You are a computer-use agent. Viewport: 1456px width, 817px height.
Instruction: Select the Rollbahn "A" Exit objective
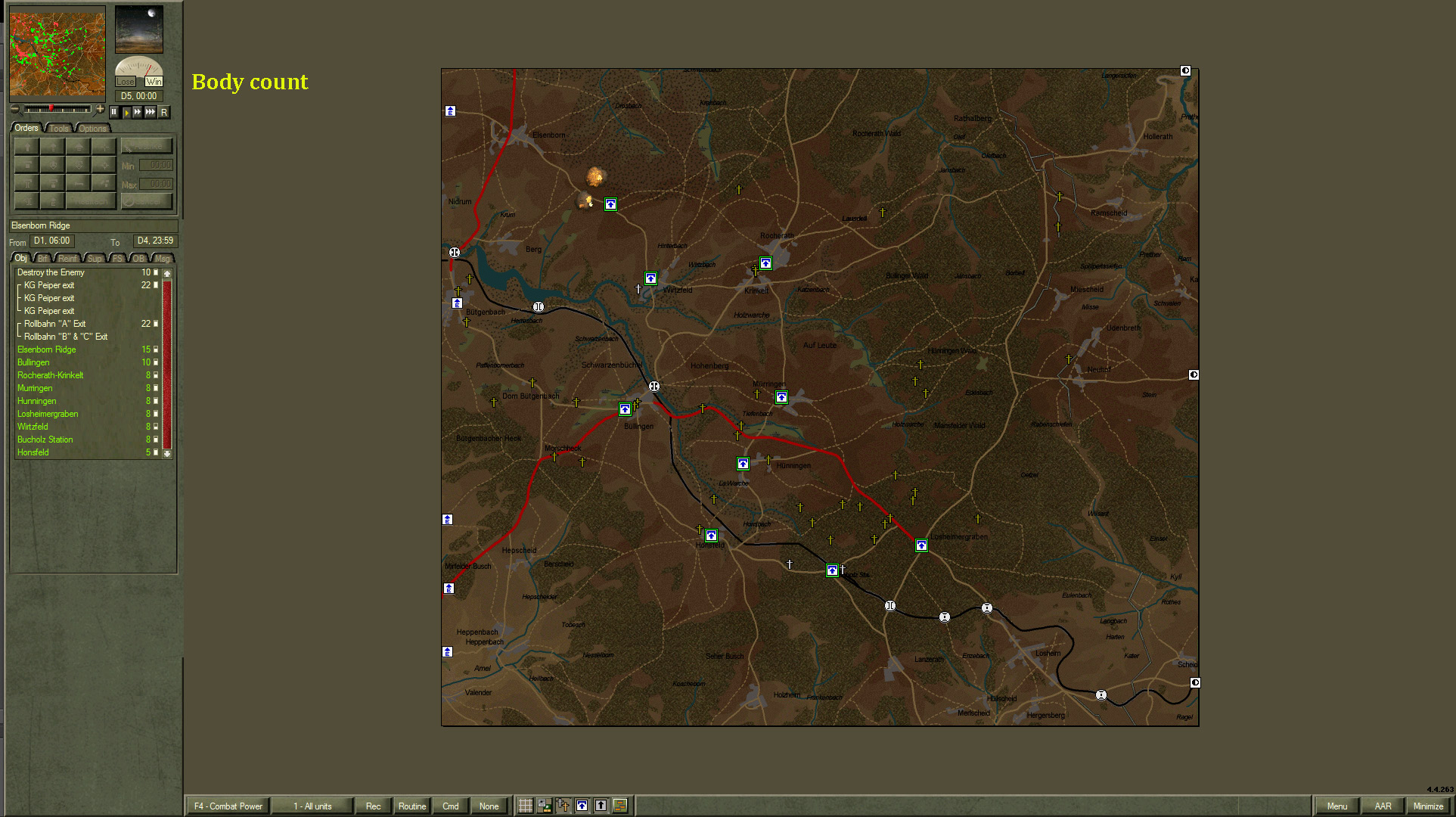point(87,324)
